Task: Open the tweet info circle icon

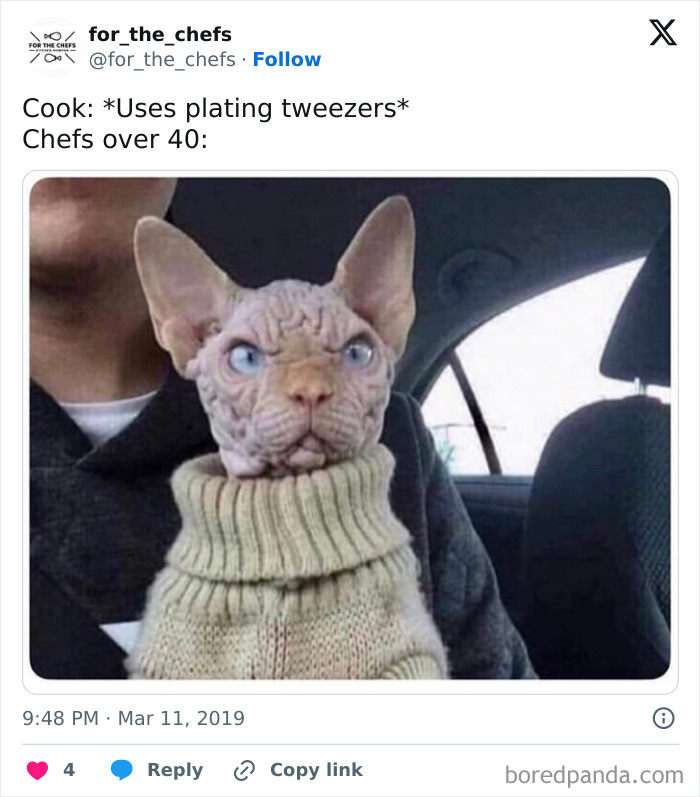Action: (663, 718)
